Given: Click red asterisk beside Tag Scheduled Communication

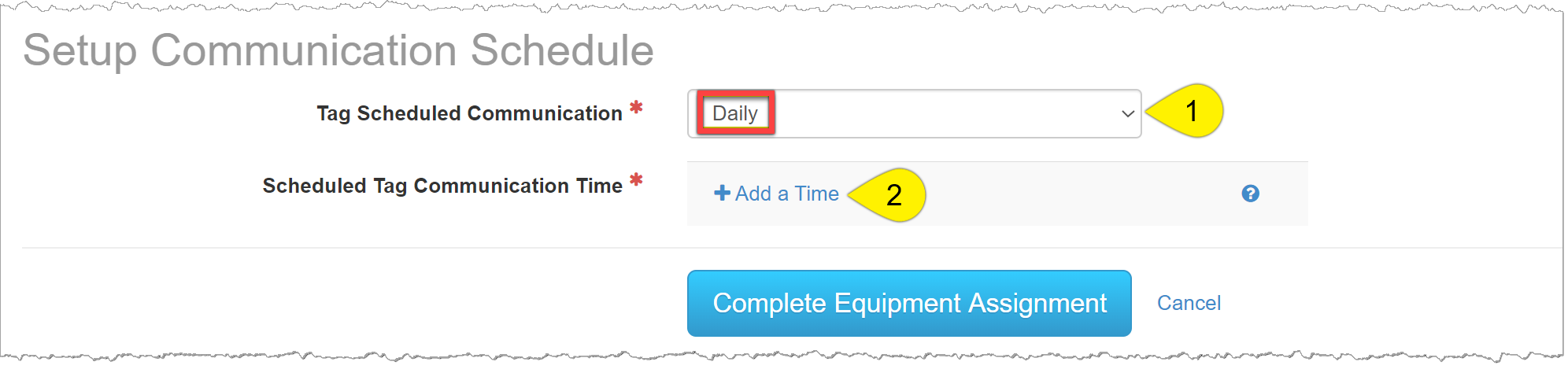Looking at the screenshot, I should (x=636, y=108).
